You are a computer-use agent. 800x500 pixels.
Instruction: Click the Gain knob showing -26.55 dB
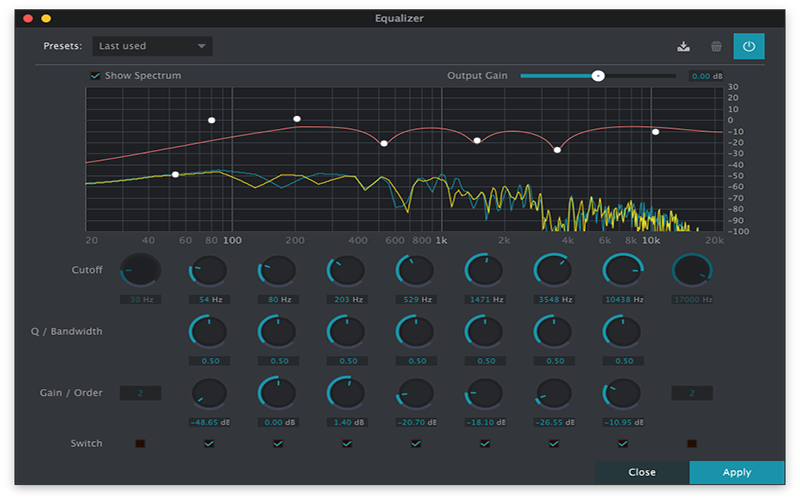click(554, 393)
